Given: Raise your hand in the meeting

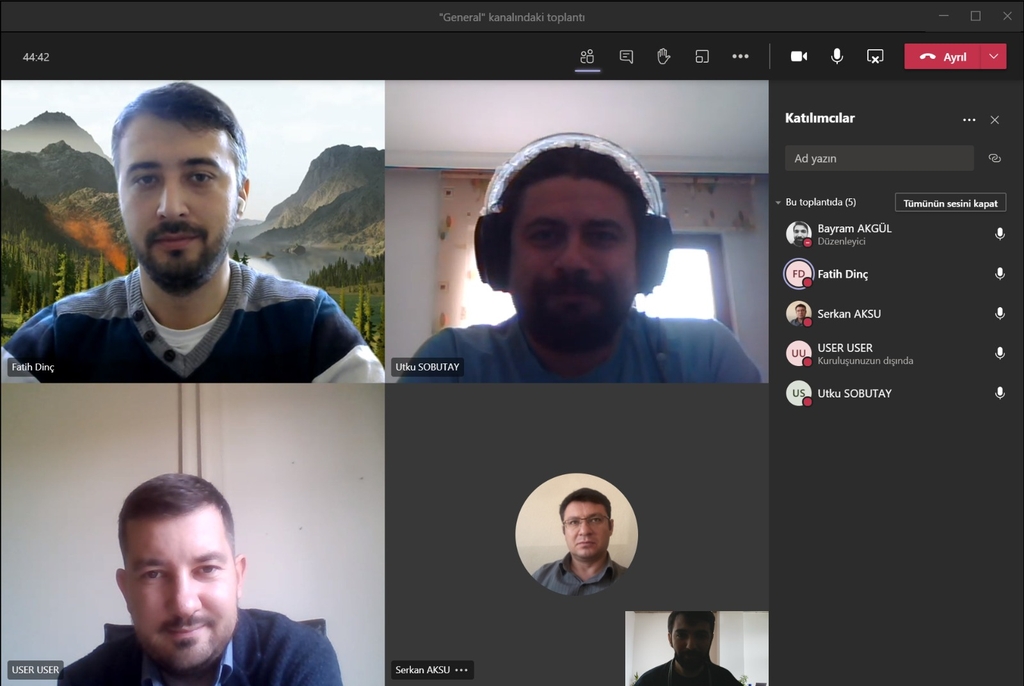Looking at the screenshot, I should click(663, 57).
